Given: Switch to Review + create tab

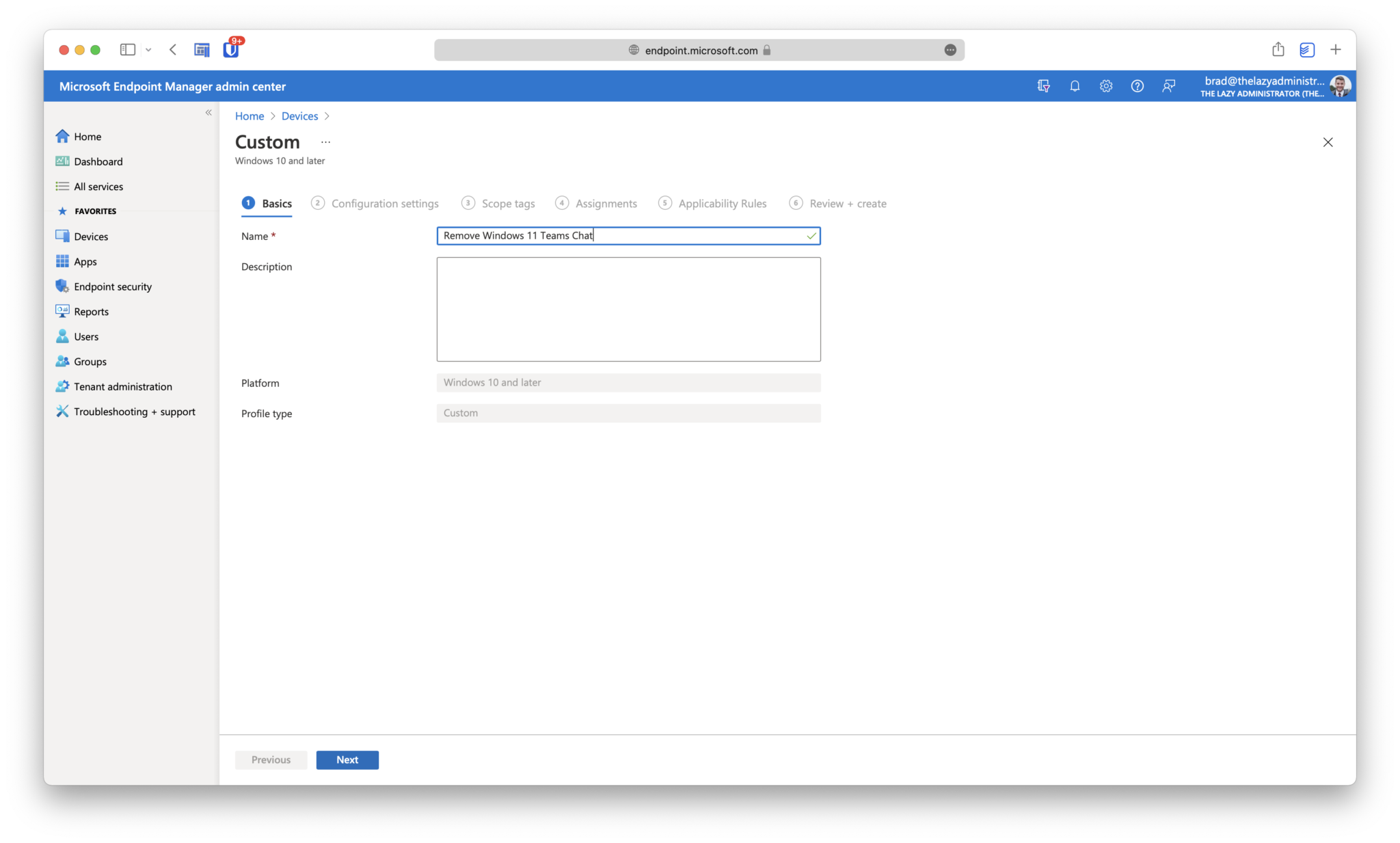Looking at the screenshot, I should coord(837,203).
